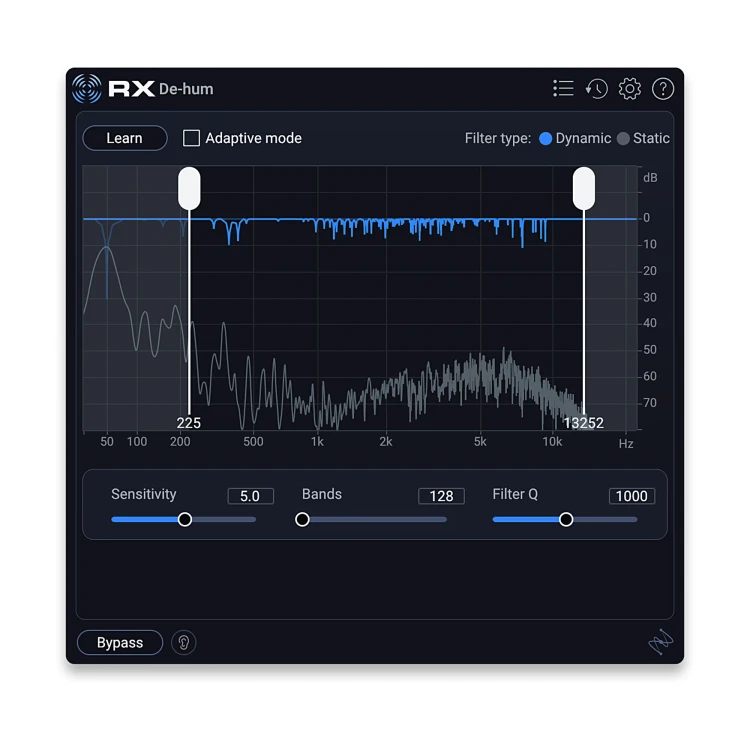Click the low frequency handle at 225
750x750 pixels.
click(x=189, y=188)
